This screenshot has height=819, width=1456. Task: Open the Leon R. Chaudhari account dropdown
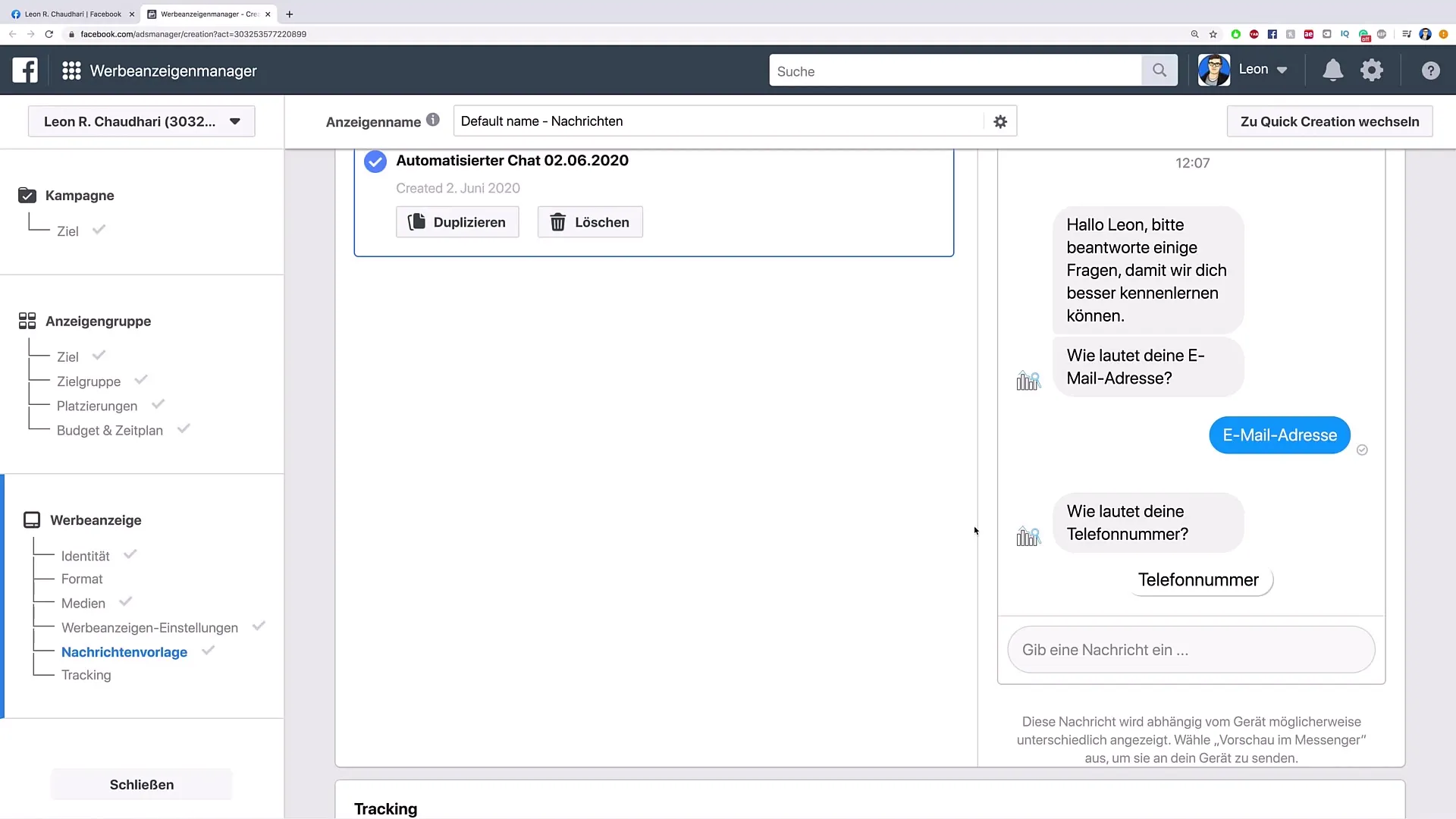(x=142, y=121)
